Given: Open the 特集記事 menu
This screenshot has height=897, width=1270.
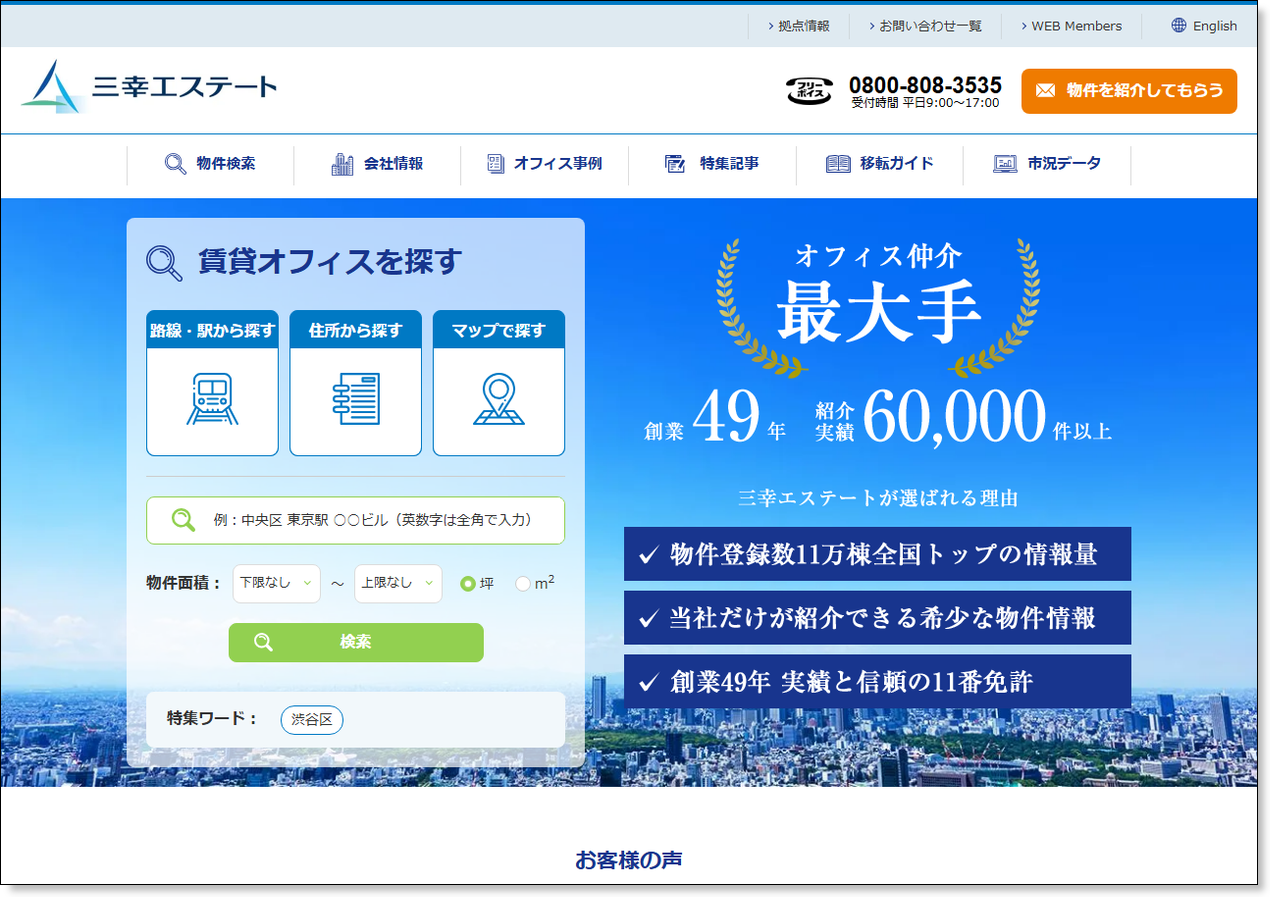Looking at the screenshot, I should (712, 164).
